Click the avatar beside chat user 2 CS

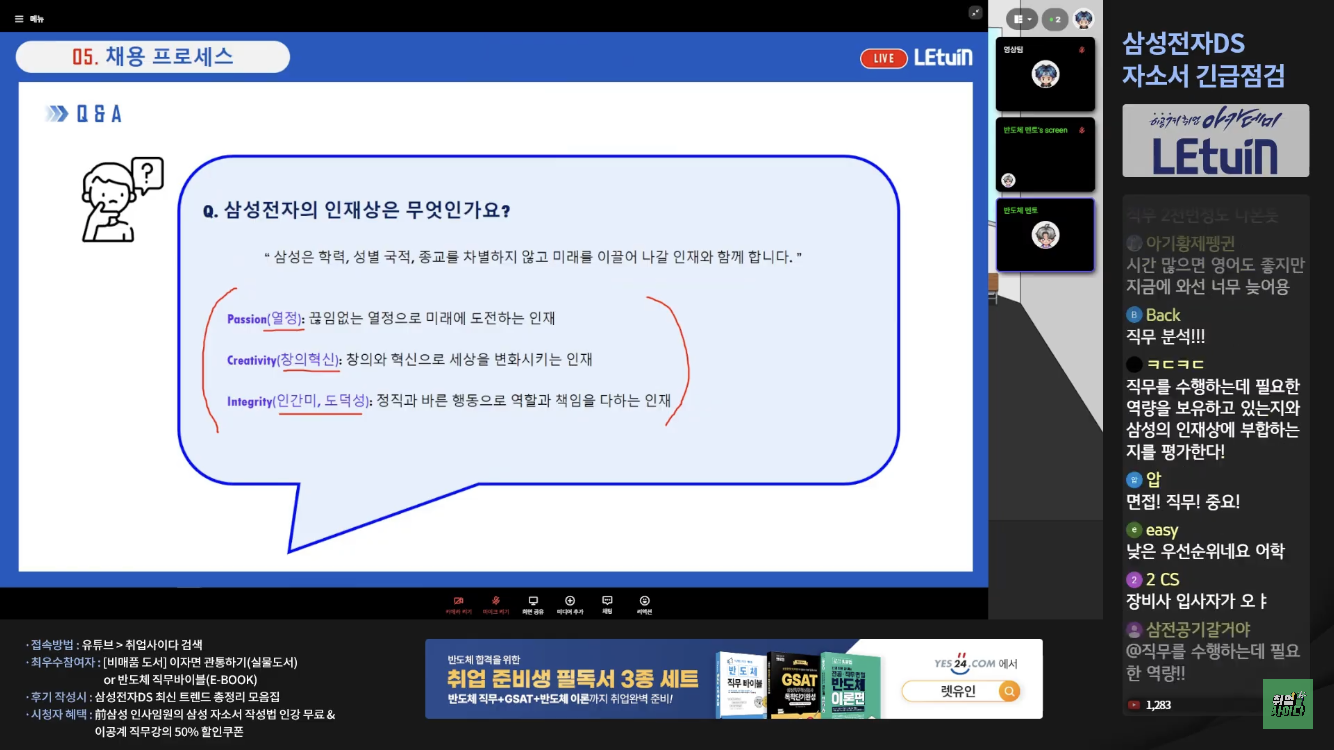pos(1134,579)
